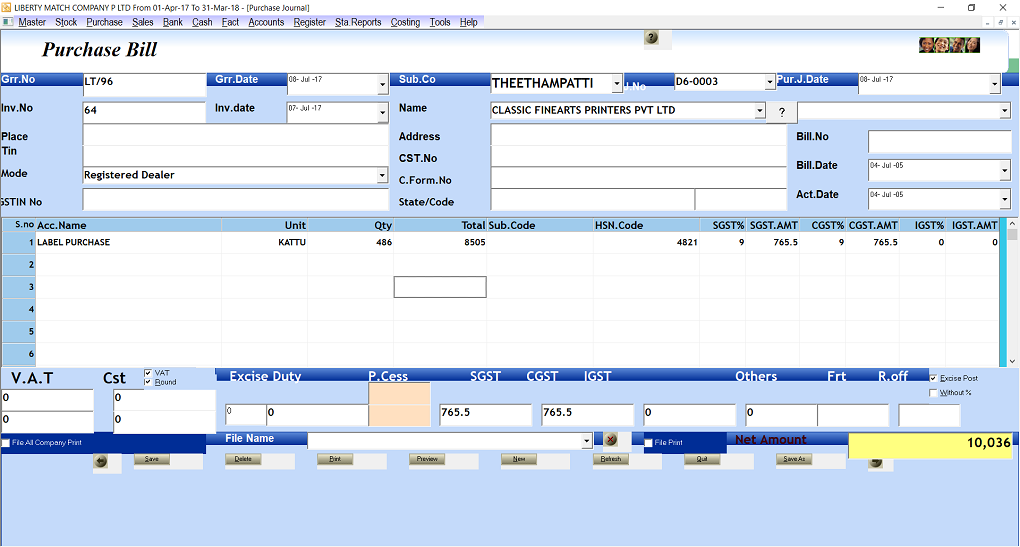This screenshot has width=1020, height=547.
Task: Click the people photo thumbnail in header
Action: pos(949,45)
